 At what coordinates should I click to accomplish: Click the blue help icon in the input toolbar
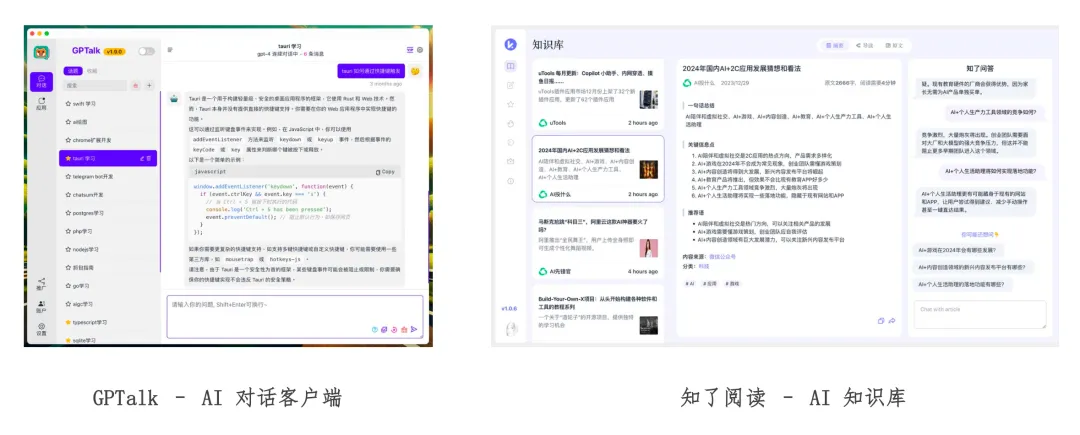[375, 330]
